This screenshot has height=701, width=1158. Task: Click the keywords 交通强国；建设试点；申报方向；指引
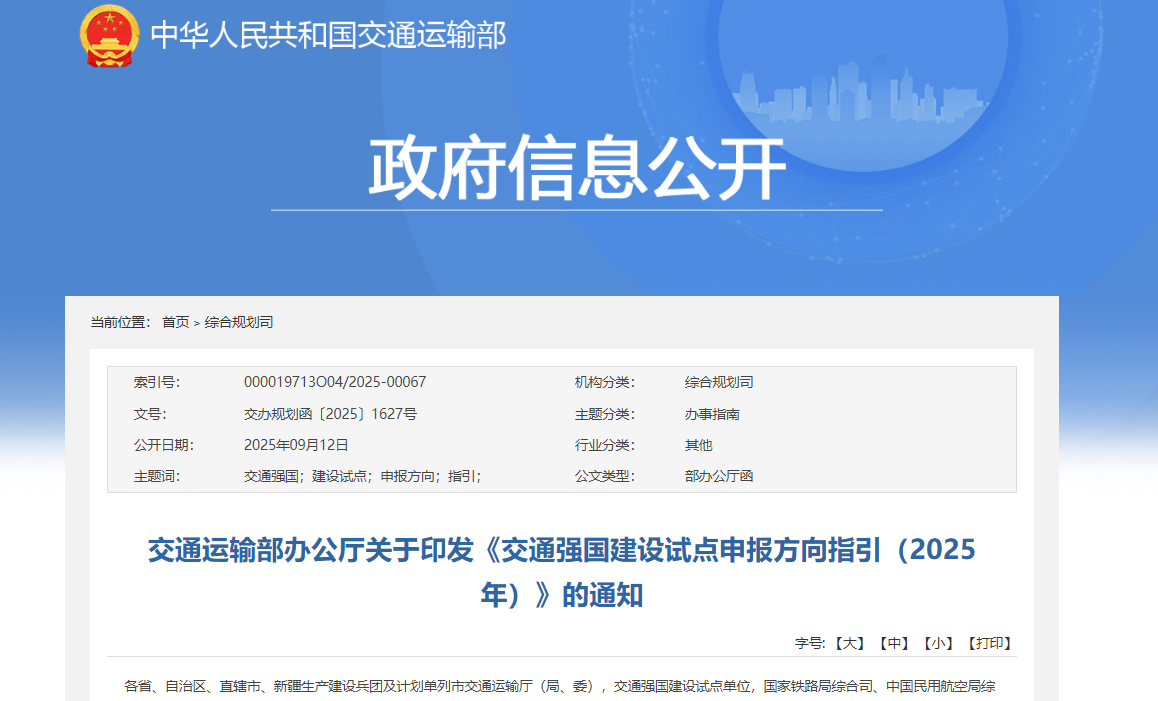click(x=364, y=476)
